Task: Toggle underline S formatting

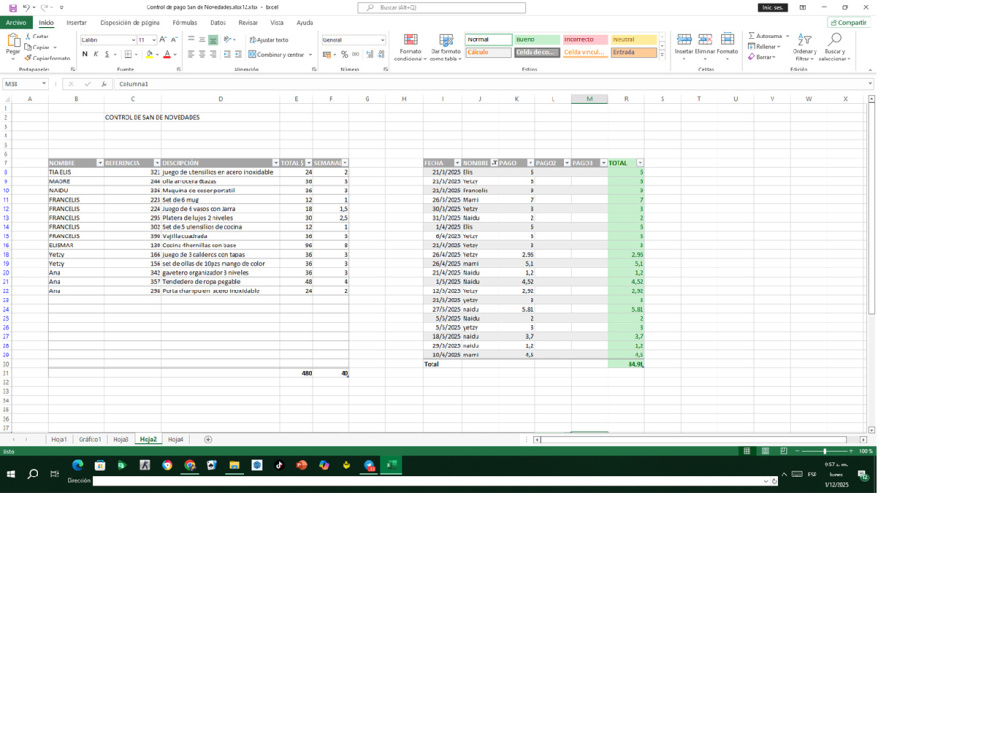Action: pyautogui.click(x=107, y=54)
